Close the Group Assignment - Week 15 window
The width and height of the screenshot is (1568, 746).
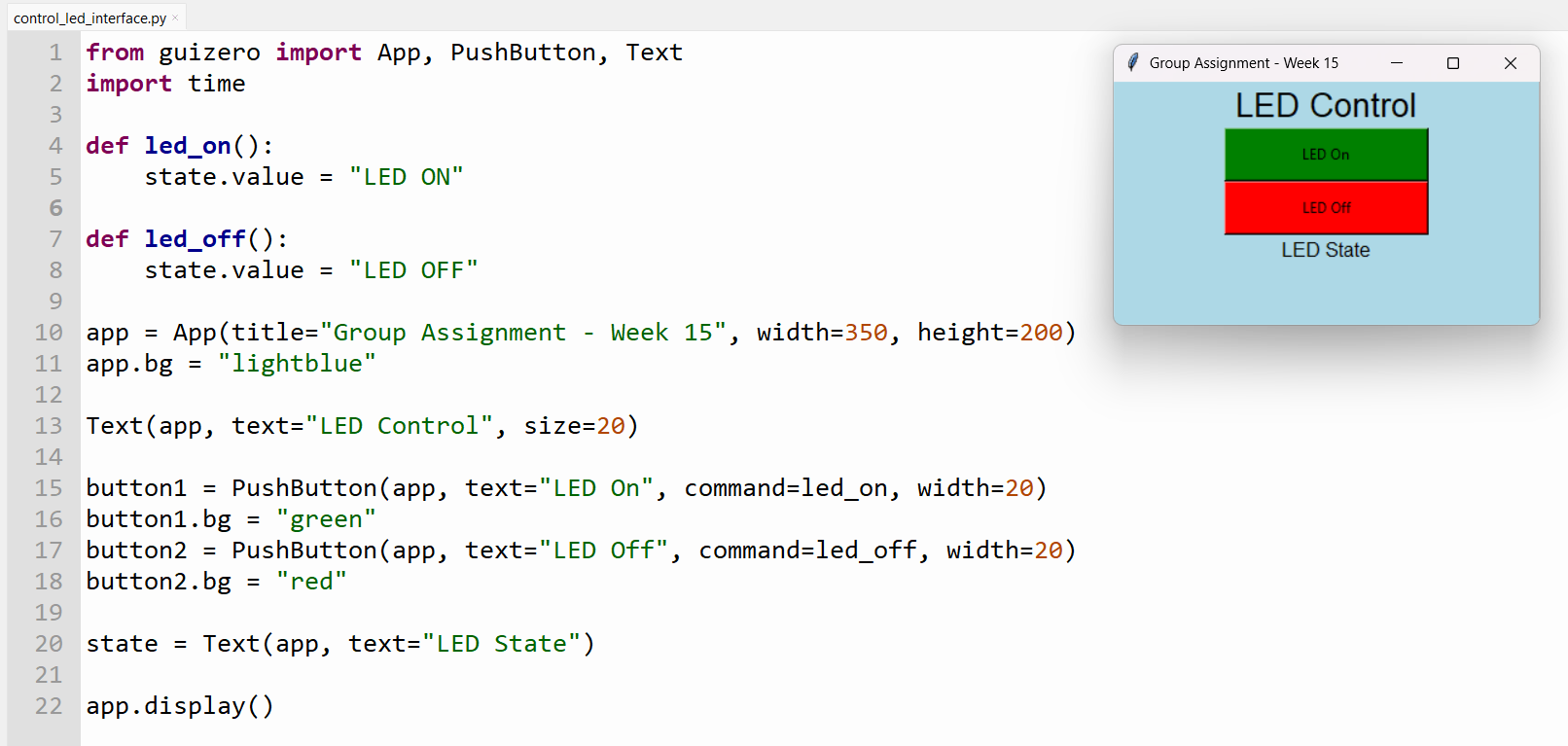[x=1511, y=63]
